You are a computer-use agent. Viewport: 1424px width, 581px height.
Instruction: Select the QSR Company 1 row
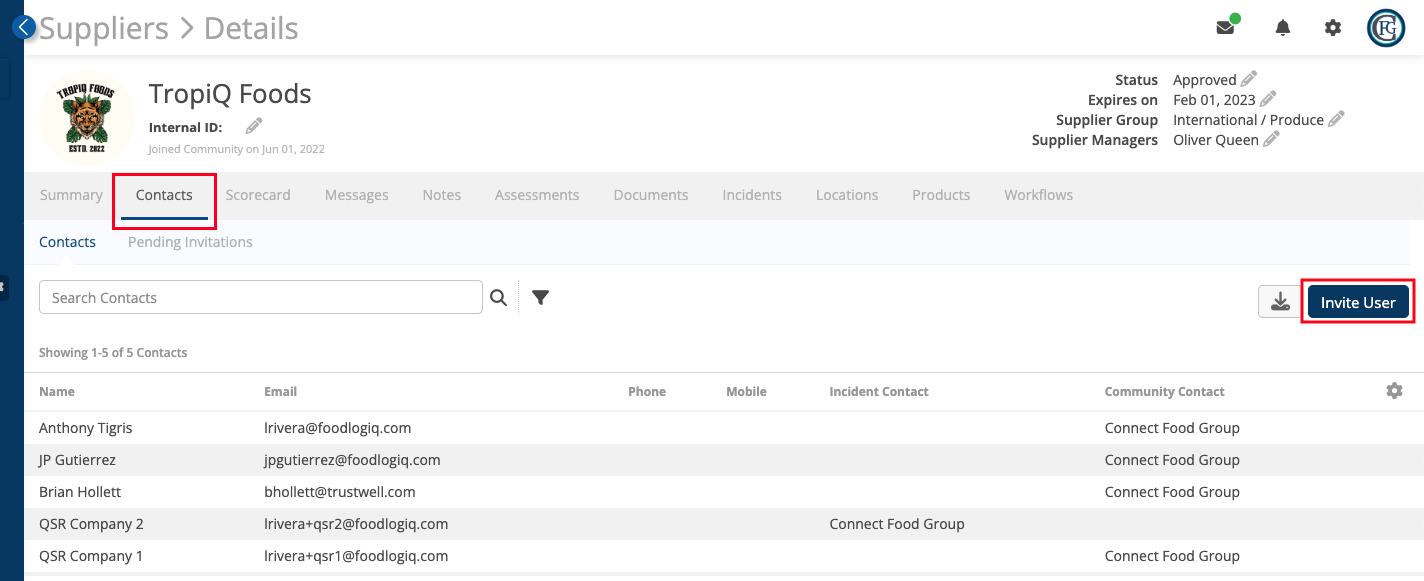coord(724,556)
